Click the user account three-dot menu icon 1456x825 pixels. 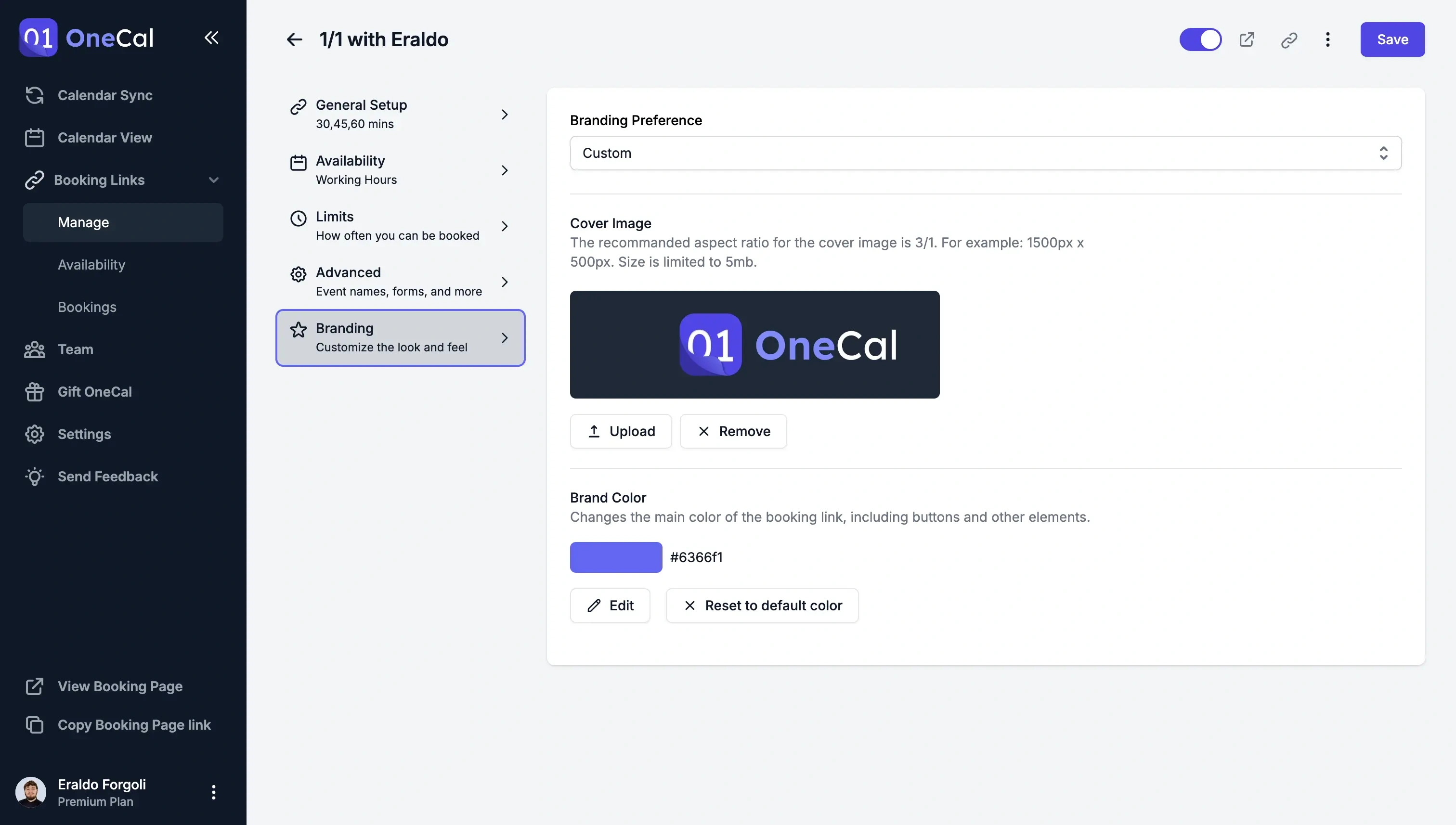click(213, 791)
